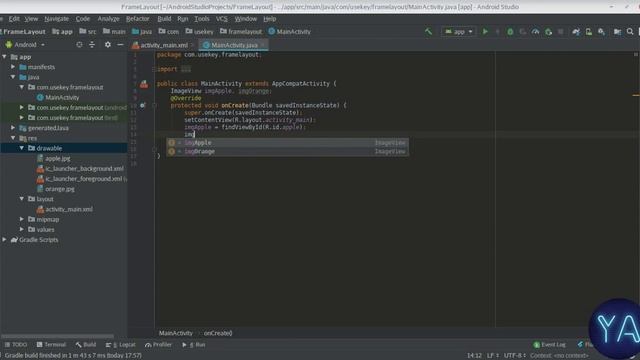
Task: Open the Navigate menu
Action: coord(57,19)
